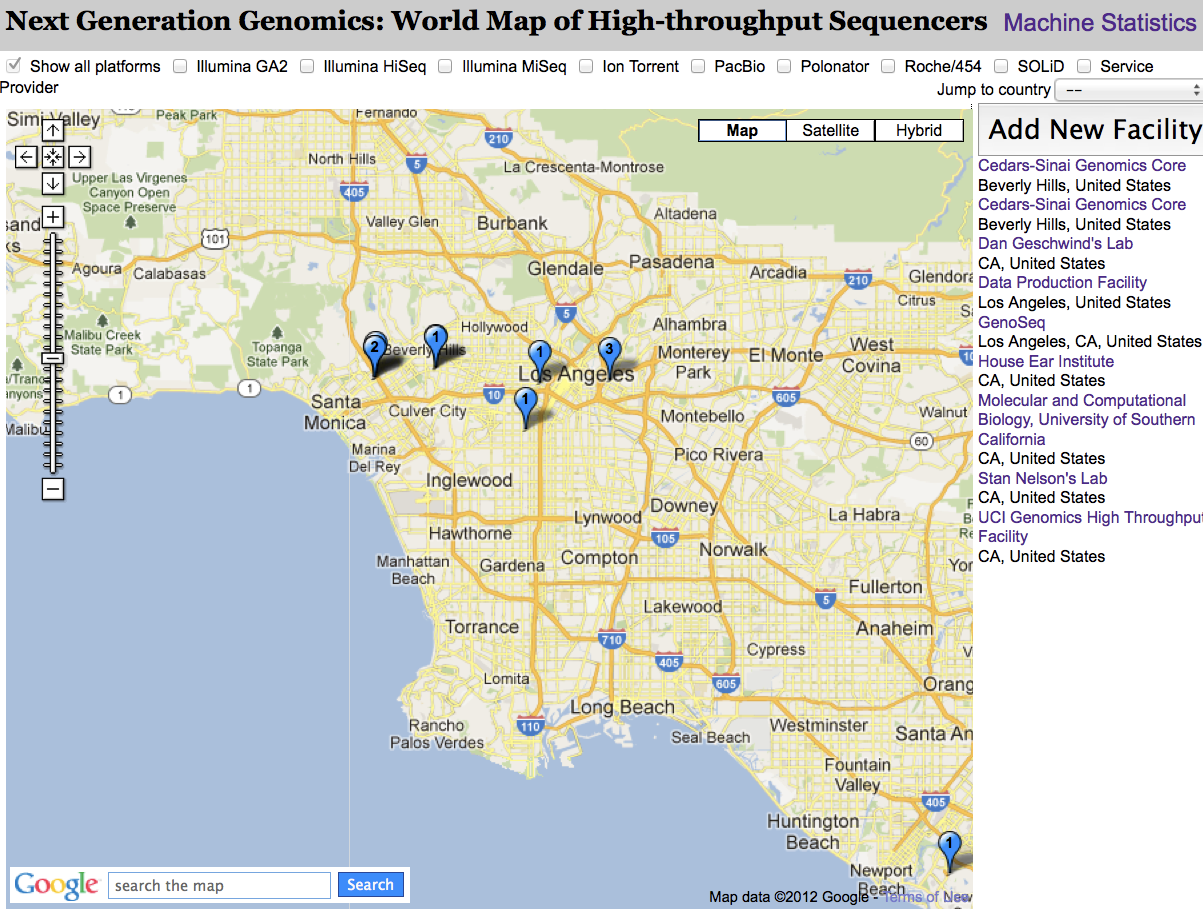This screenshot has width=1203, height=914.
Task: Pan the map up with the arrow
Action: click(53, 130)
